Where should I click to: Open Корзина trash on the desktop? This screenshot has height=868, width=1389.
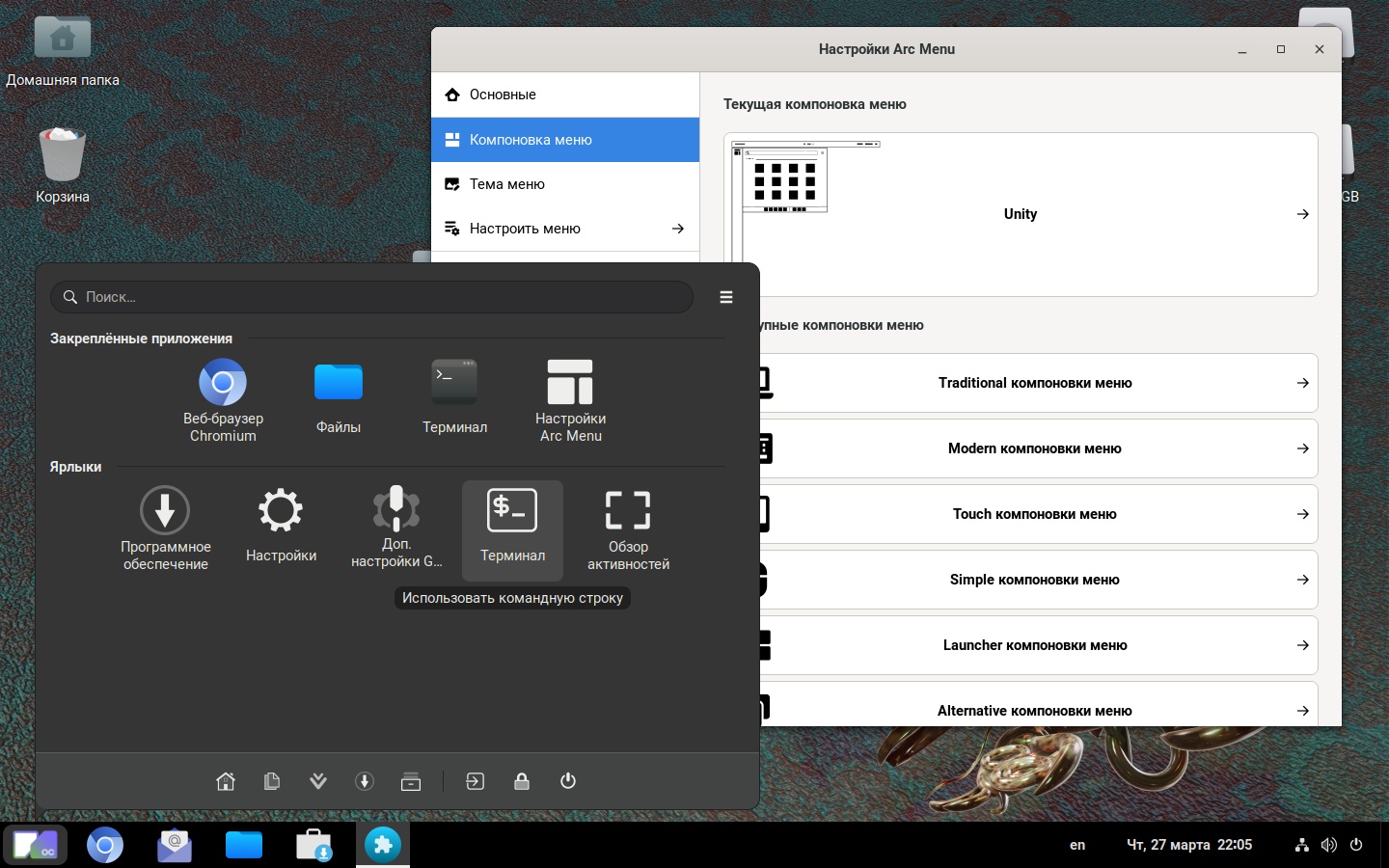point(63,166)
